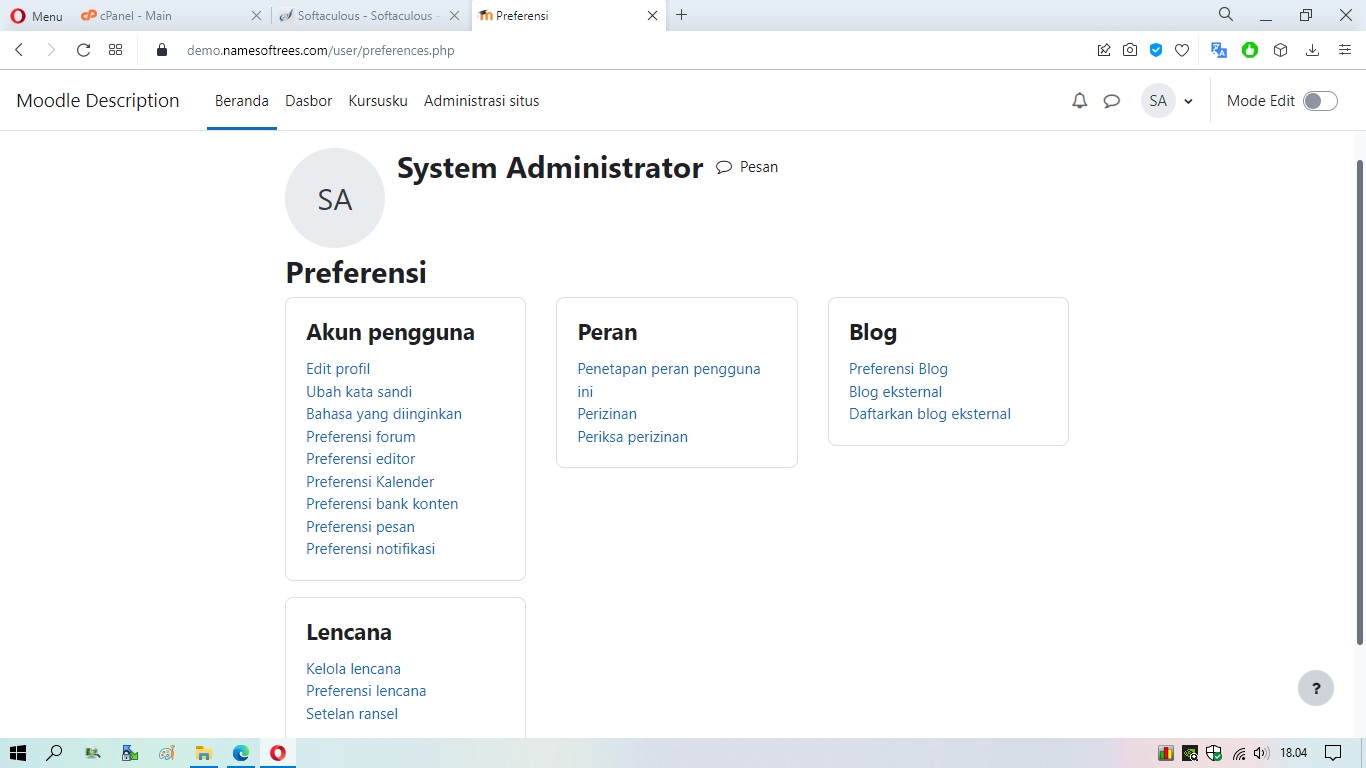Open Preferensi pesan link

(x=360, y=527)
